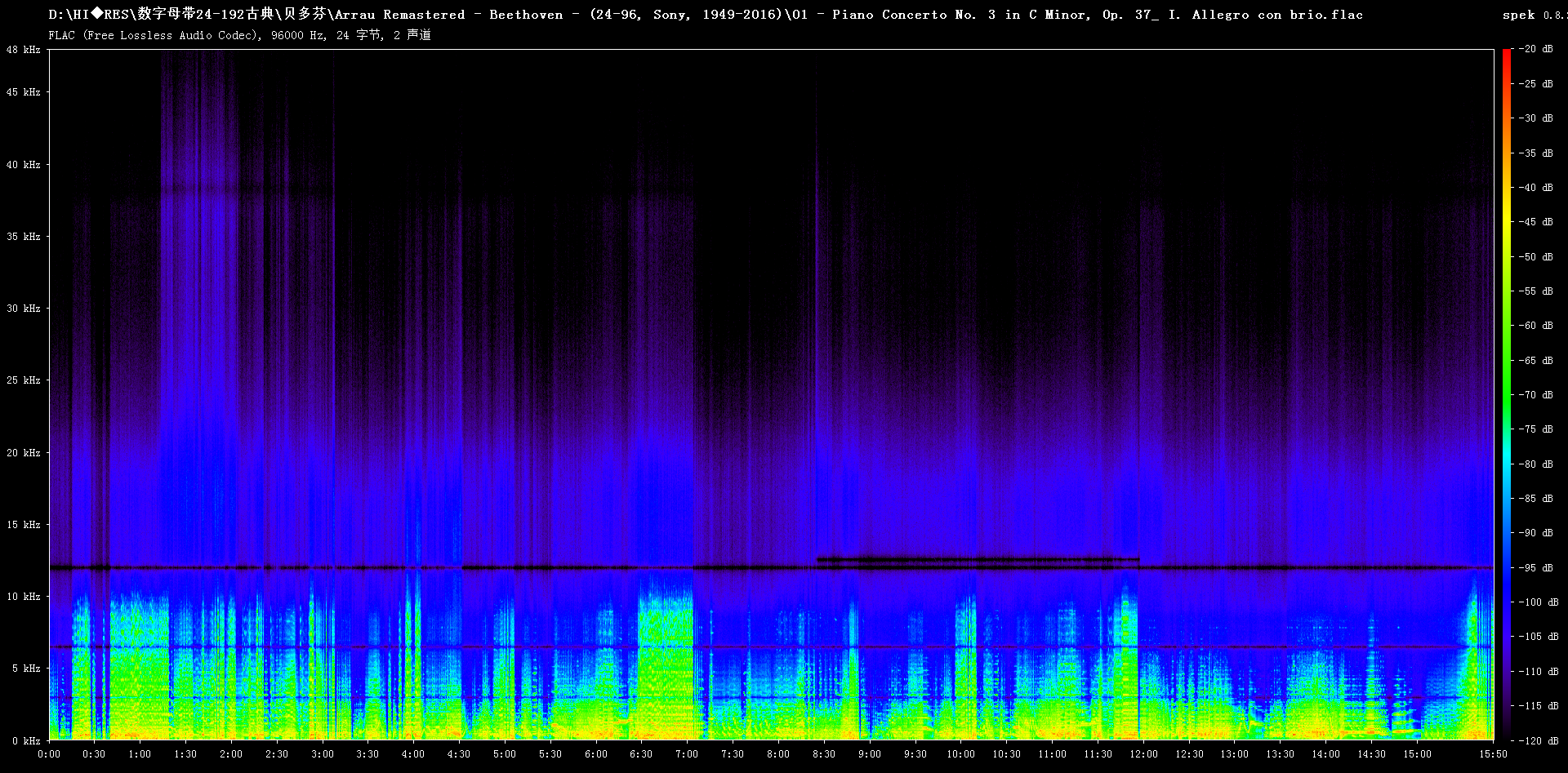Pick the 12:00 time axis label
1568x773 pixels.
[1143, 753]
